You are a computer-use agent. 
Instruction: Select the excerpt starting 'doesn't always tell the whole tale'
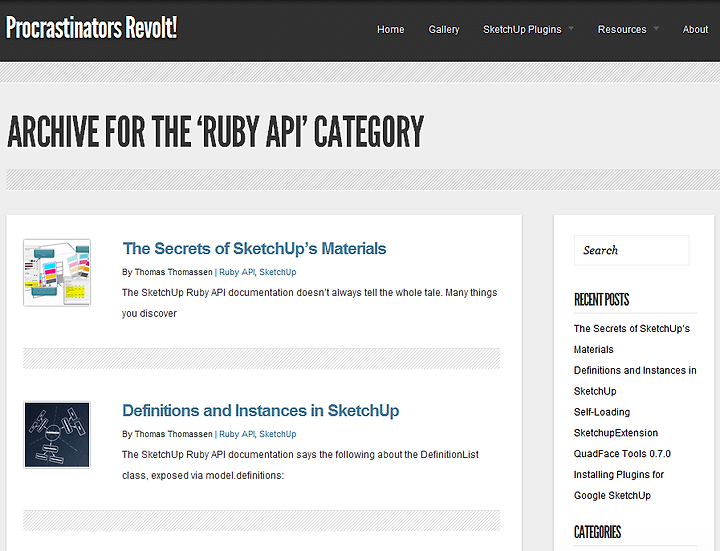click(309, 303)
